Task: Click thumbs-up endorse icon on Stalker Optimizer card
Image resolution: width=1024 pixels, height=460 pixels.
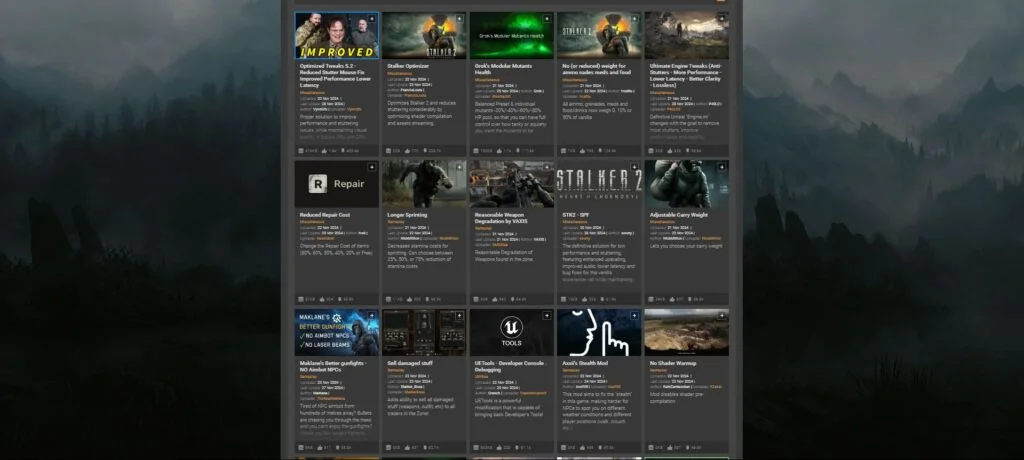Action: 409,151
